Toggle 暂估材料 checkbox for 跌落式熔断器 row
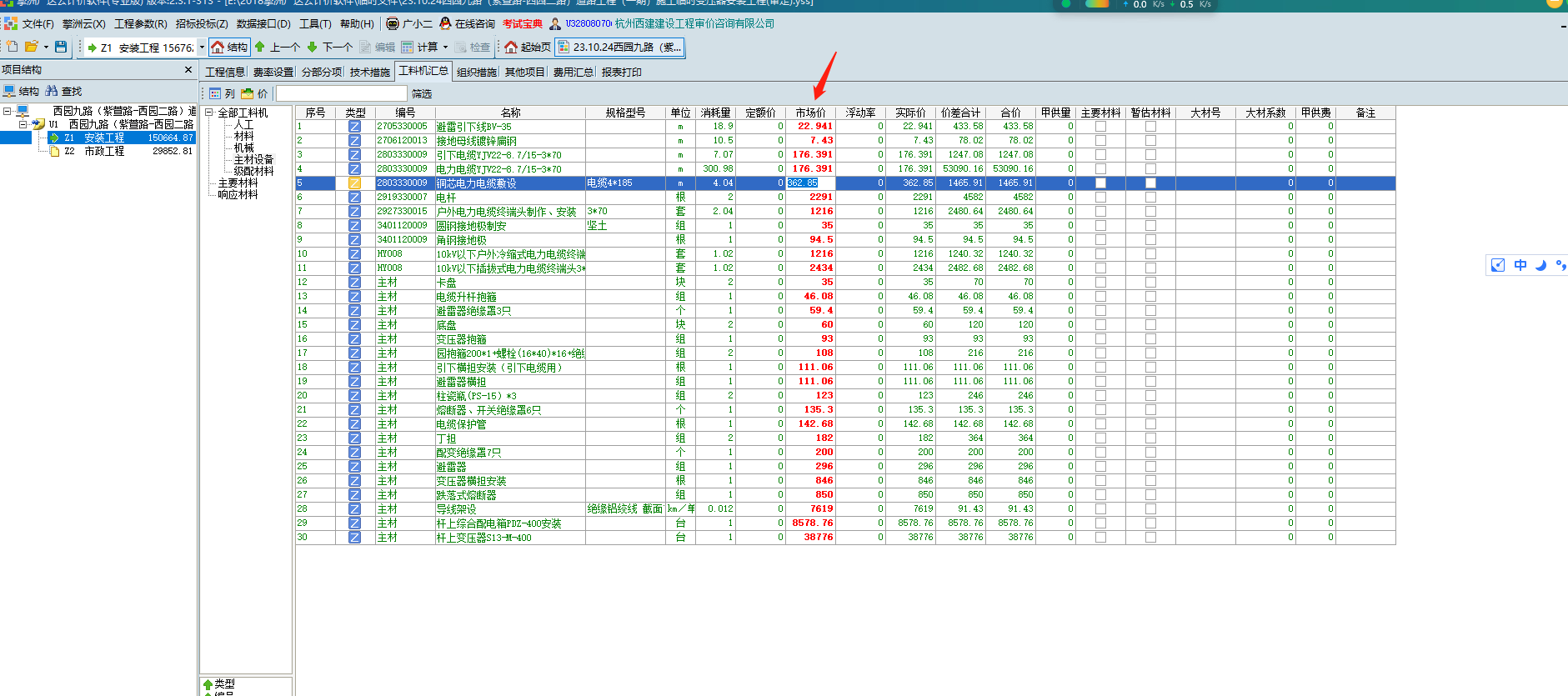 tap(1150, 495)
